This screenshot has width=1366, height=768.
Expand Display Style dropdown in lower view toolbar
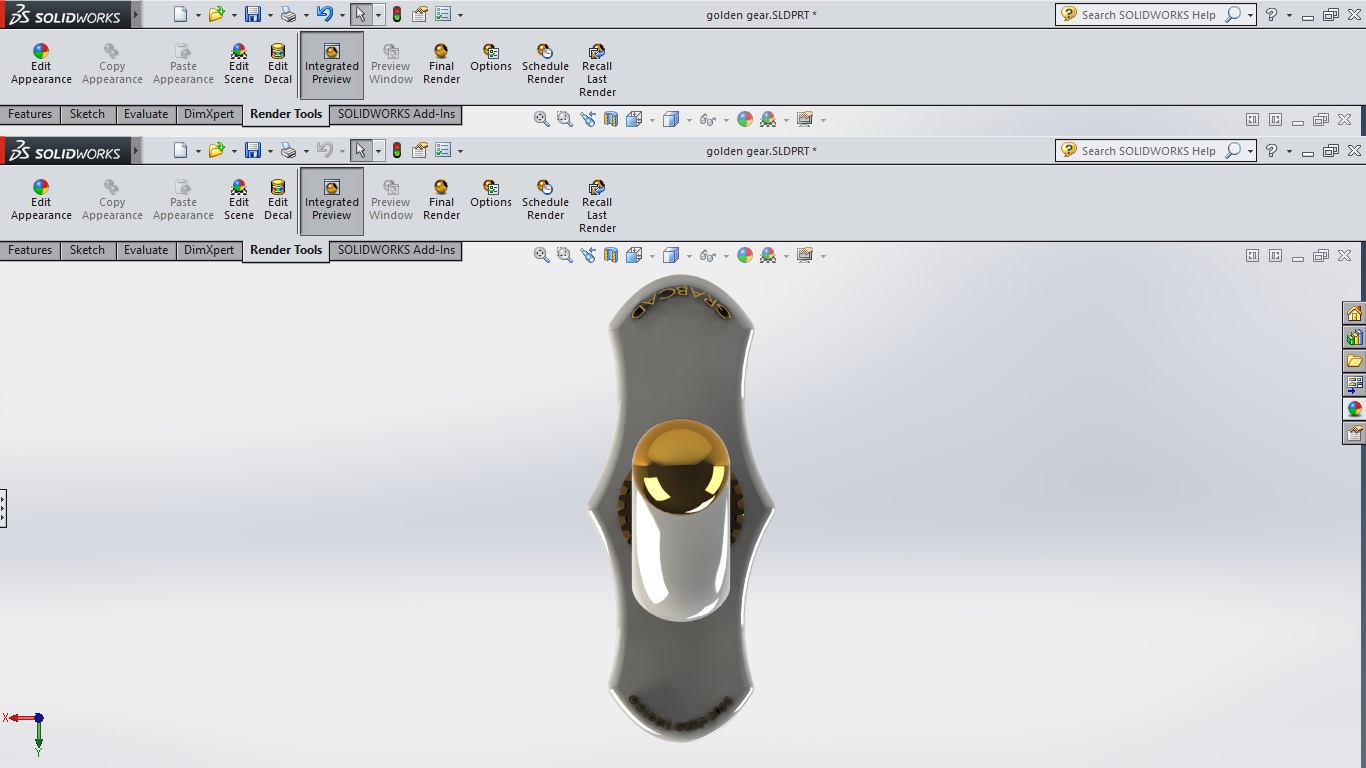tap(690, 256)
